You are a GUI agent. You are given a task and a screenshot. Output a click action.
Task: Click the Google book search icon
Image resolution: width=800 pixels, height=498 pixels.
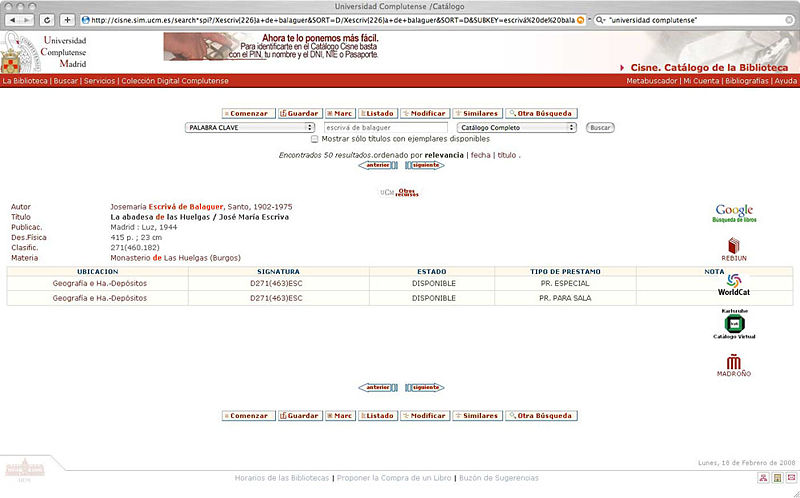[x=734, y=211]
